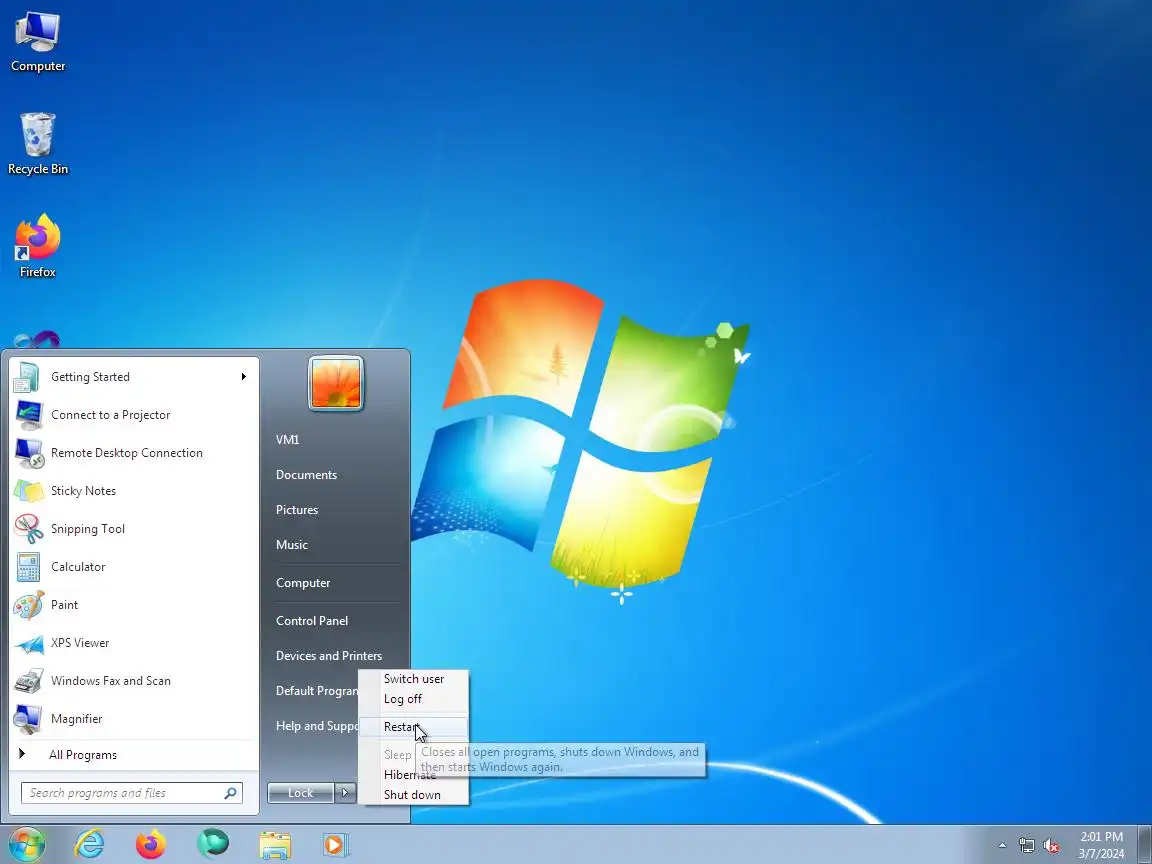1152x864 pixels.
Task: Open the Recycle Bin desktop icon
Action: click(x=37, y=144)
